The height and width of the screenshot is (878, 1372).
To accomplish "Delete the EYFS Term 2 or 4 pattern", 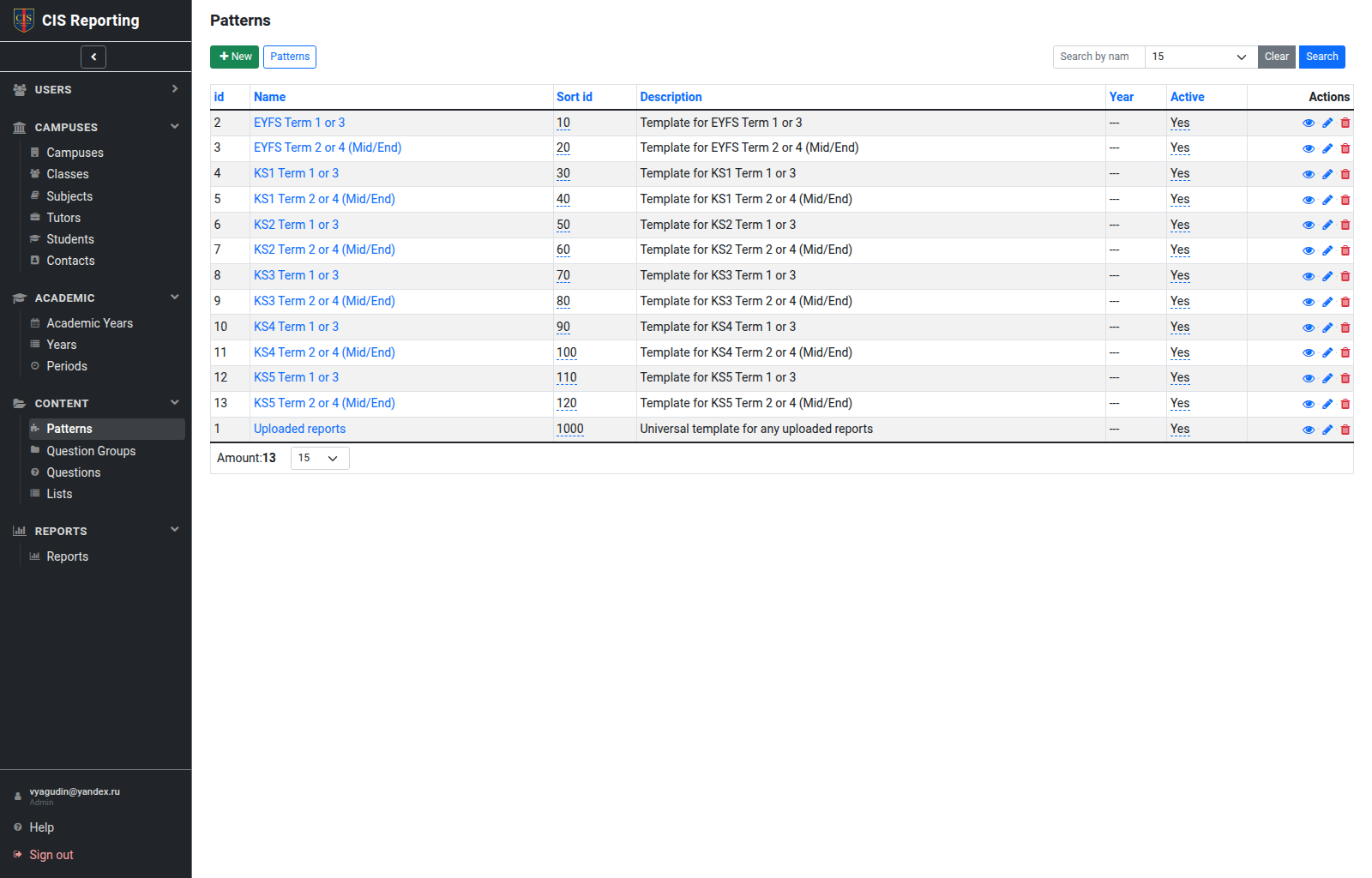I will 1345,148.
